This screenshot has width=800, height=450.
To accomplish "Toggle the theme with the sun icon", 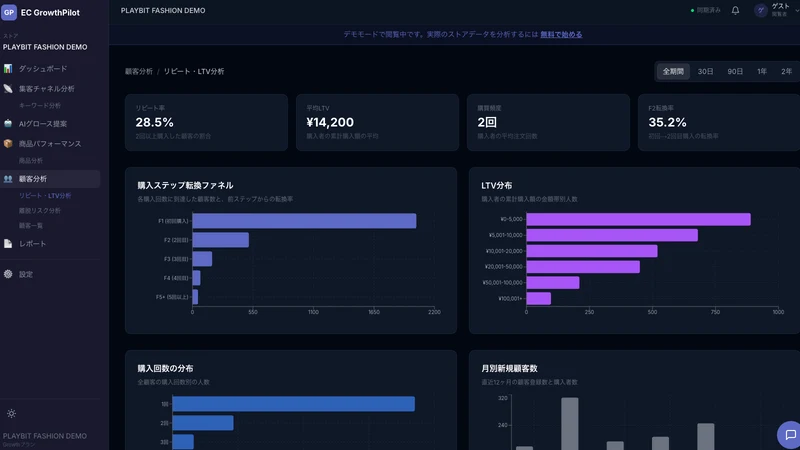I will [11, 413].
